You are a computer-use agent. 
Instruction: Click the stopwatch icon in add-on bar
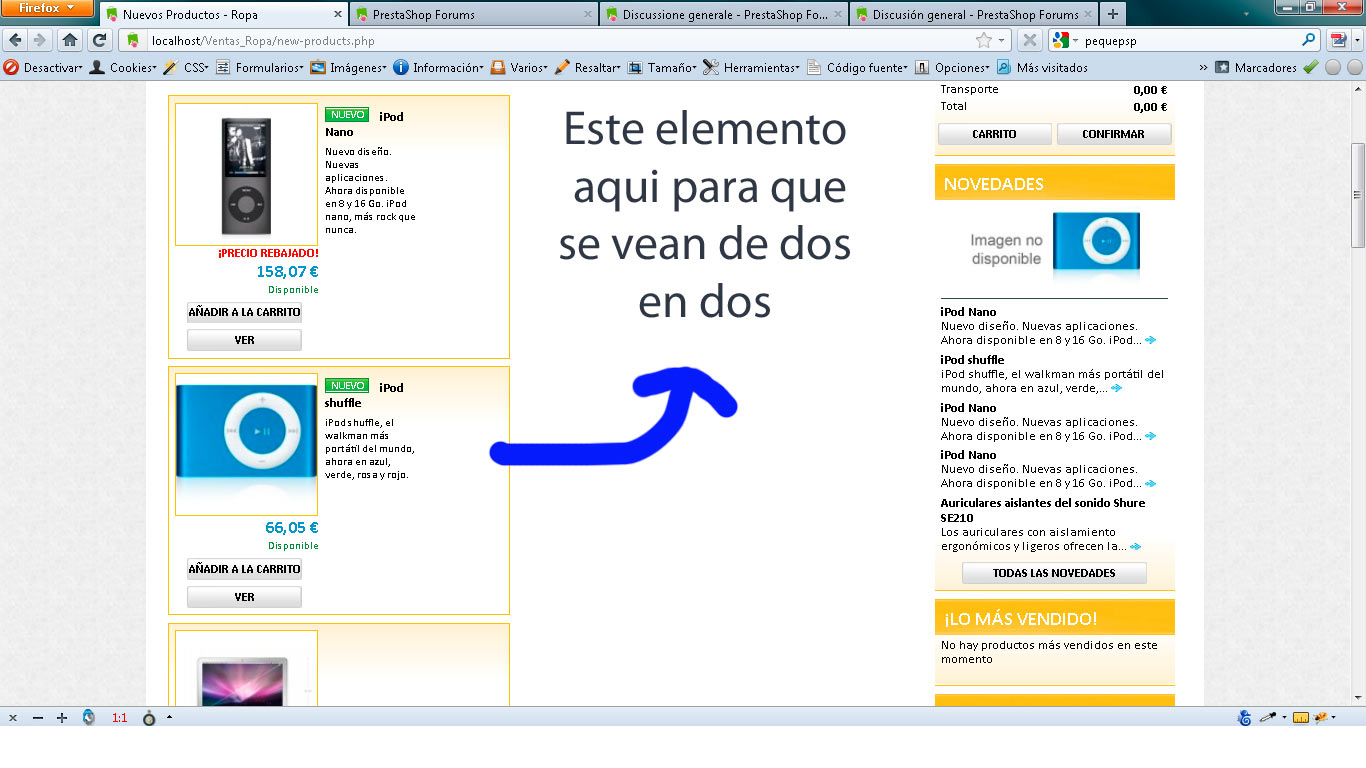click(149, 718)
